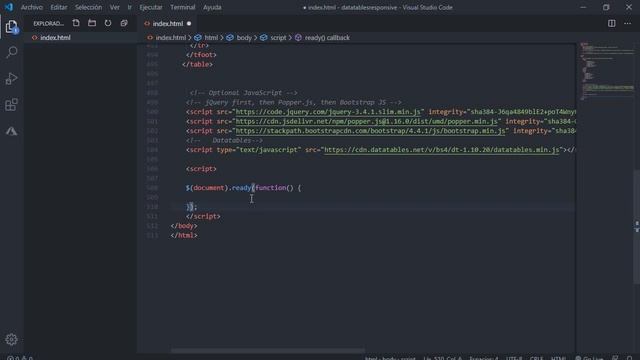This screenshot has height=360, width=640.
Task: Click the opening <script> tag line
Action: (201, 169)
